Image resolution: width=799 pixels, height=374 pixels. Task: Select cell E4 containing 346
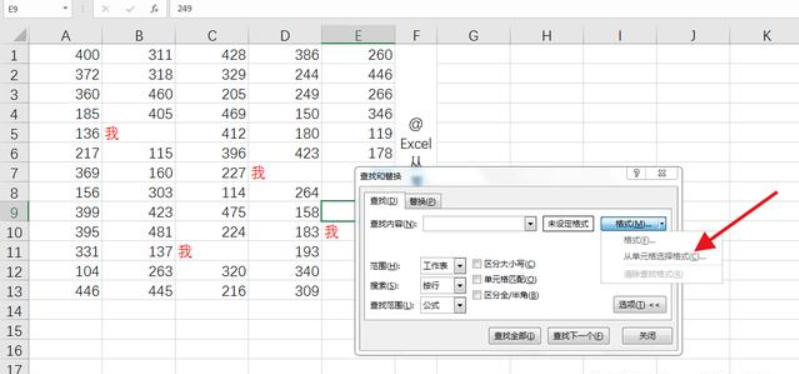coord(358,114)
